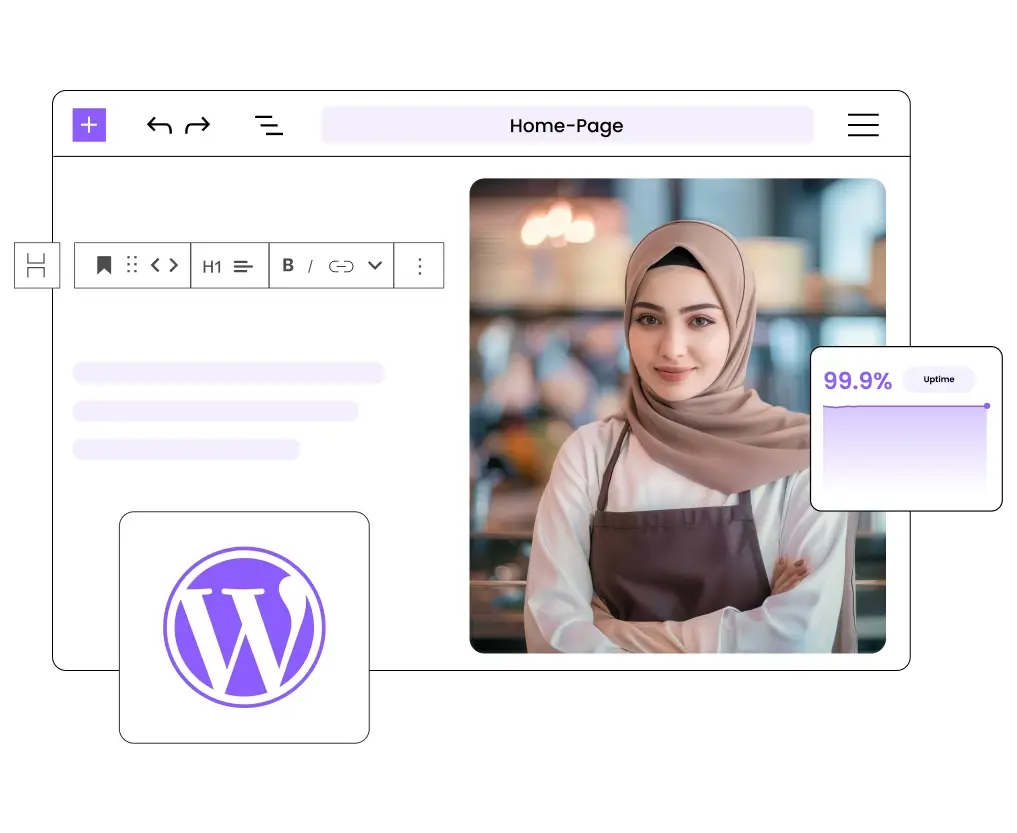The width and height of the screenshot is (1017, 833).
Task: Click the purple plus add-block button
Action: coord(89,125)
